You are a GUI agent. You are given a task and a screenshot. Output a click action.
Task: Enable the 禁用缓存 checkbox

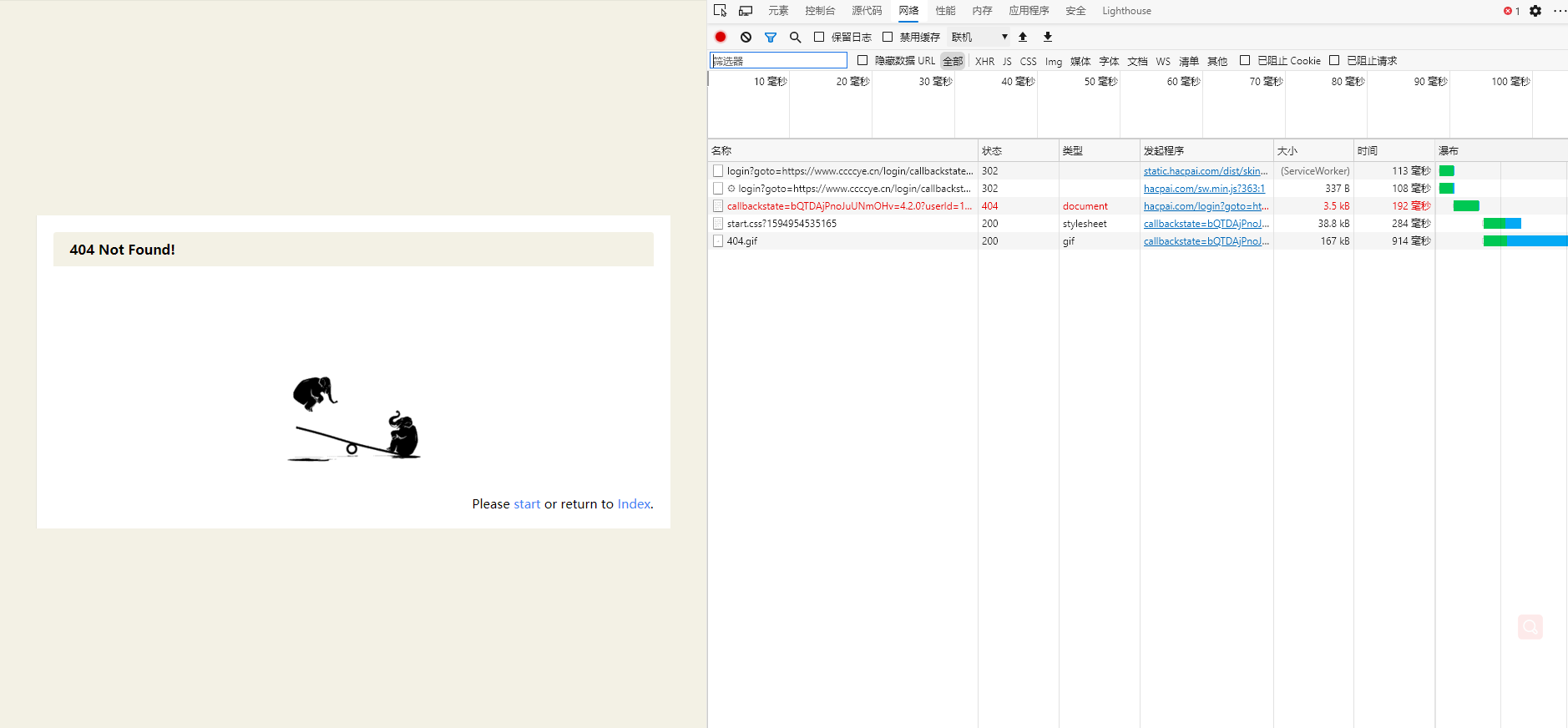pyautogui.click(x=888, y=37)
